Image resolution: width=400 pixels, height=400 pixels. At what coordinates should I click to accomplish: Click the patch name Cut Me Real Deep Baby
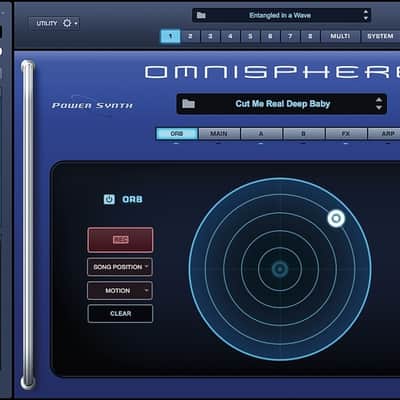click(x=283, y=104)
